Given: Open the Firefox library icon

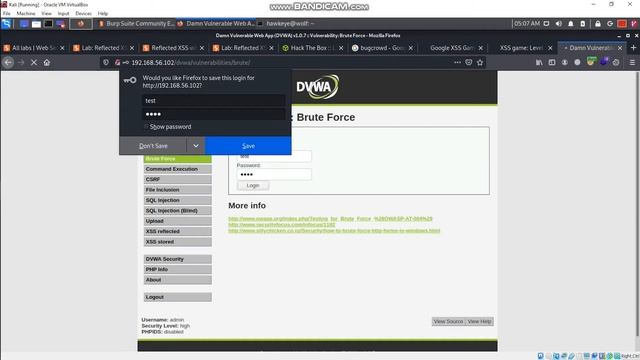Looking at the screenshot, I should (539, 62).
